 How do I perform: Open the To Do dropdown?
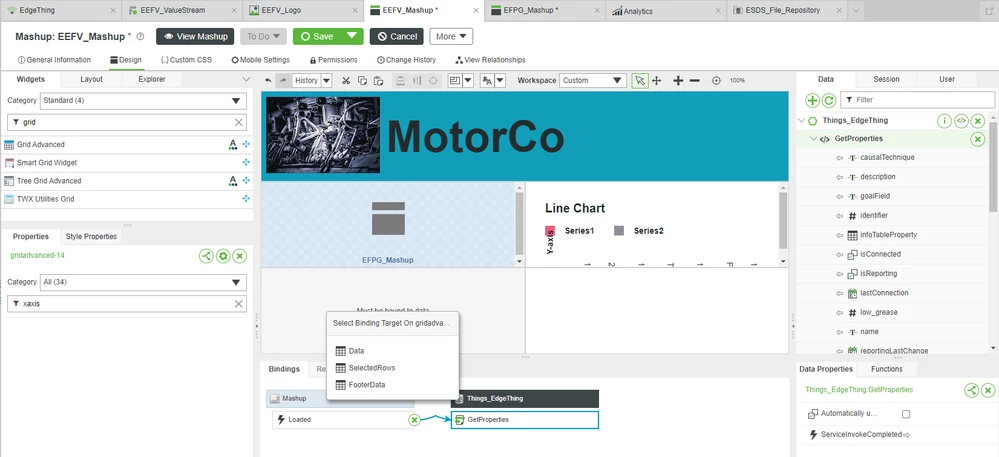point(263,36)
